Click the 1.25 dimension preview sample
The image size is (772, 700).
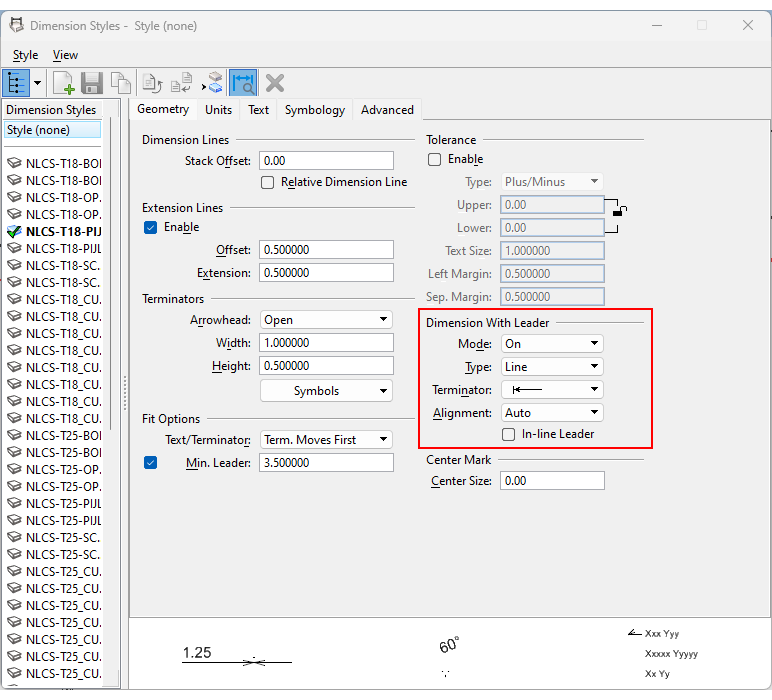pyautogui.click(x=236, y=656)
